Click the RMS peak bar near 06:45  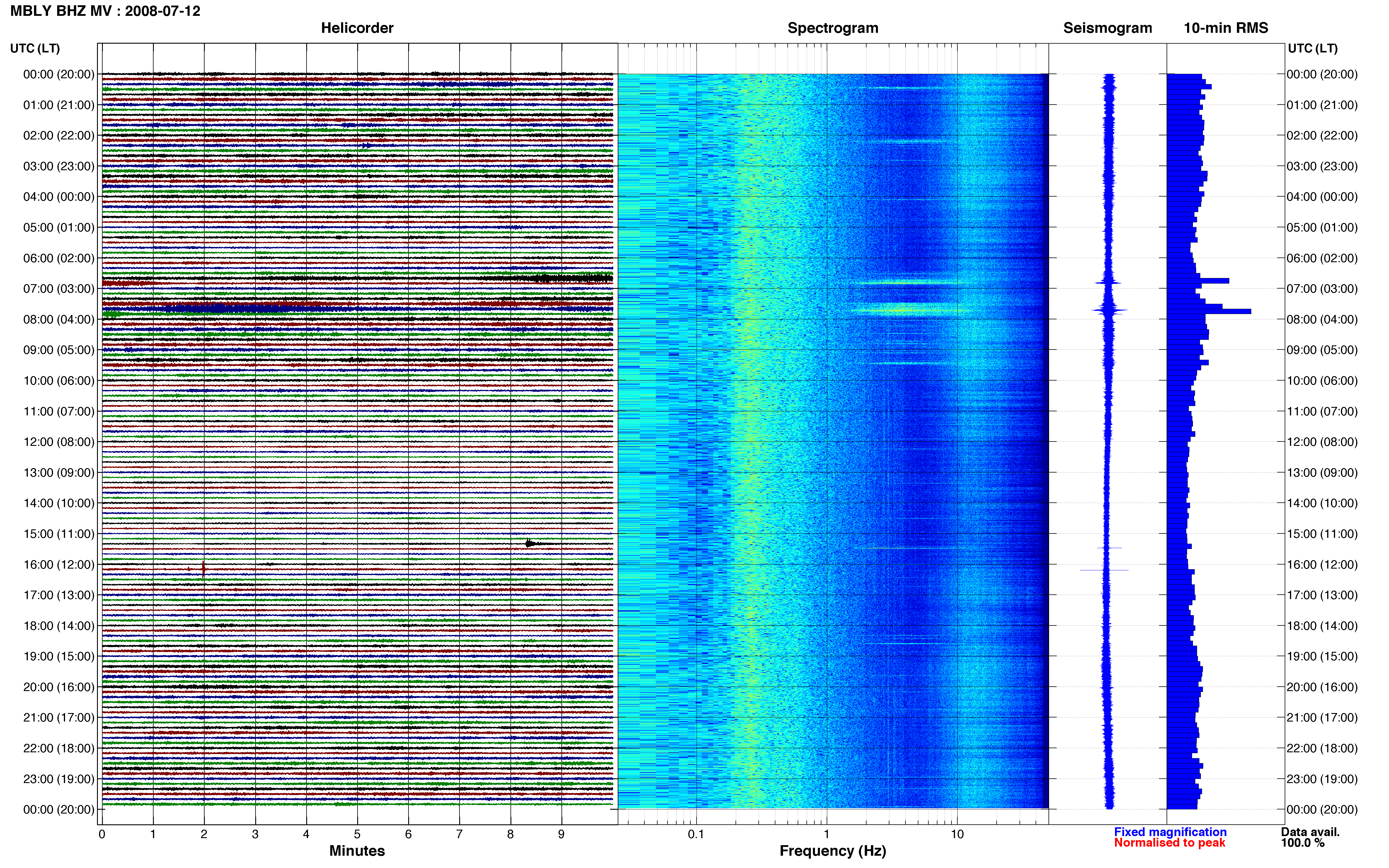[1198, 281]
